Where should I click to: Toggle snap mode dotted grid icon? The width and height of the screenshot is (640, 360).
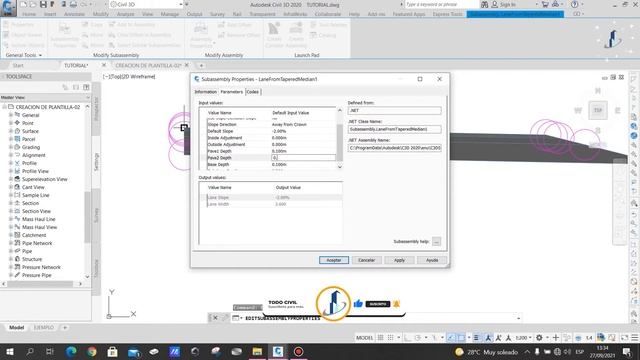coord(391,338)
